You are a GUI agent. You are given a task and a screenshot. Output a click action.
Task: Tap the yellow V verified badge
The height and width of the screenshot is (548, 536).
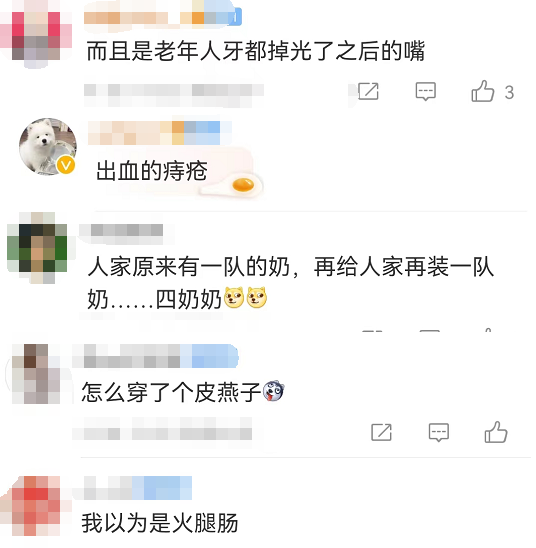pyautogui.click(x=66, y=165)
